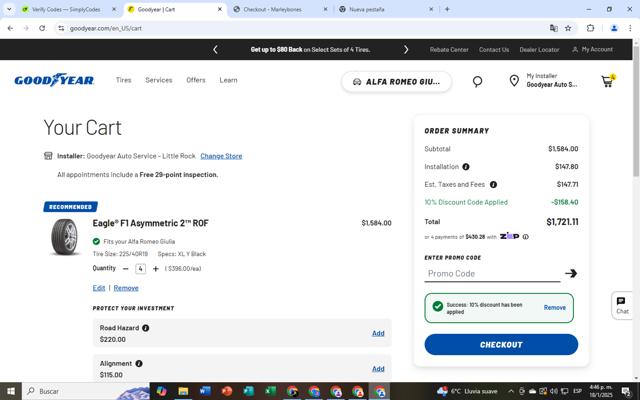Add Alignment service
This screenshot has width=640, height=400.
378,369
